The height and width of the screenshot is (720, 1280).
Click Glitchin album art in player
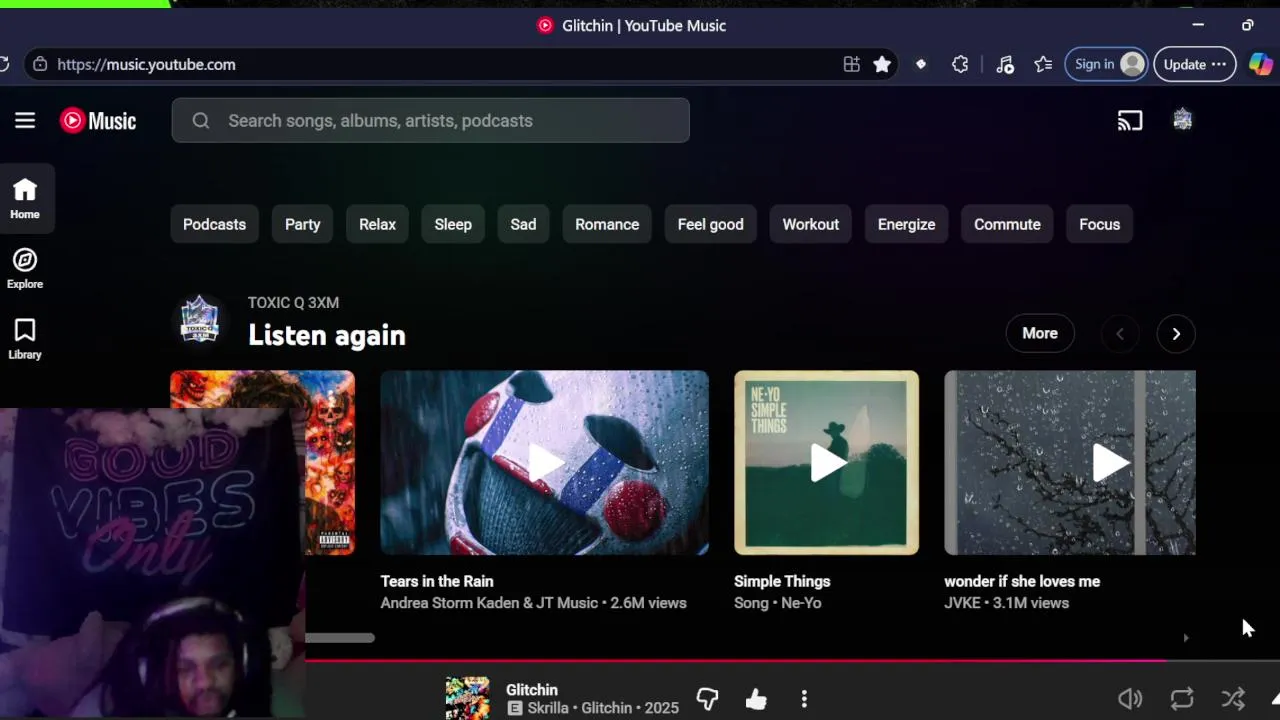coord(467,698)
